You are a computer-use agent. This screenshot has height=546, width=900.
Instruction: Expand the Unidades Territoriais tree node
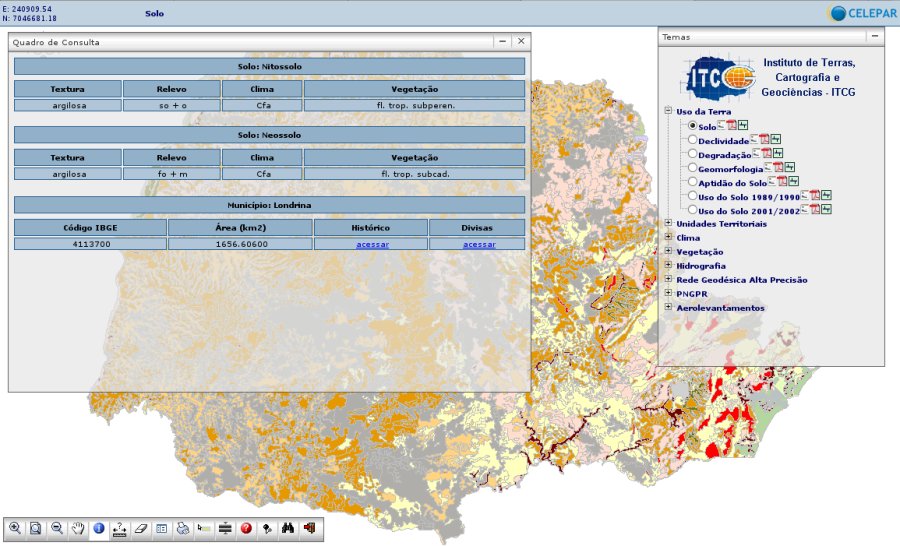click(x=668, y=224)
